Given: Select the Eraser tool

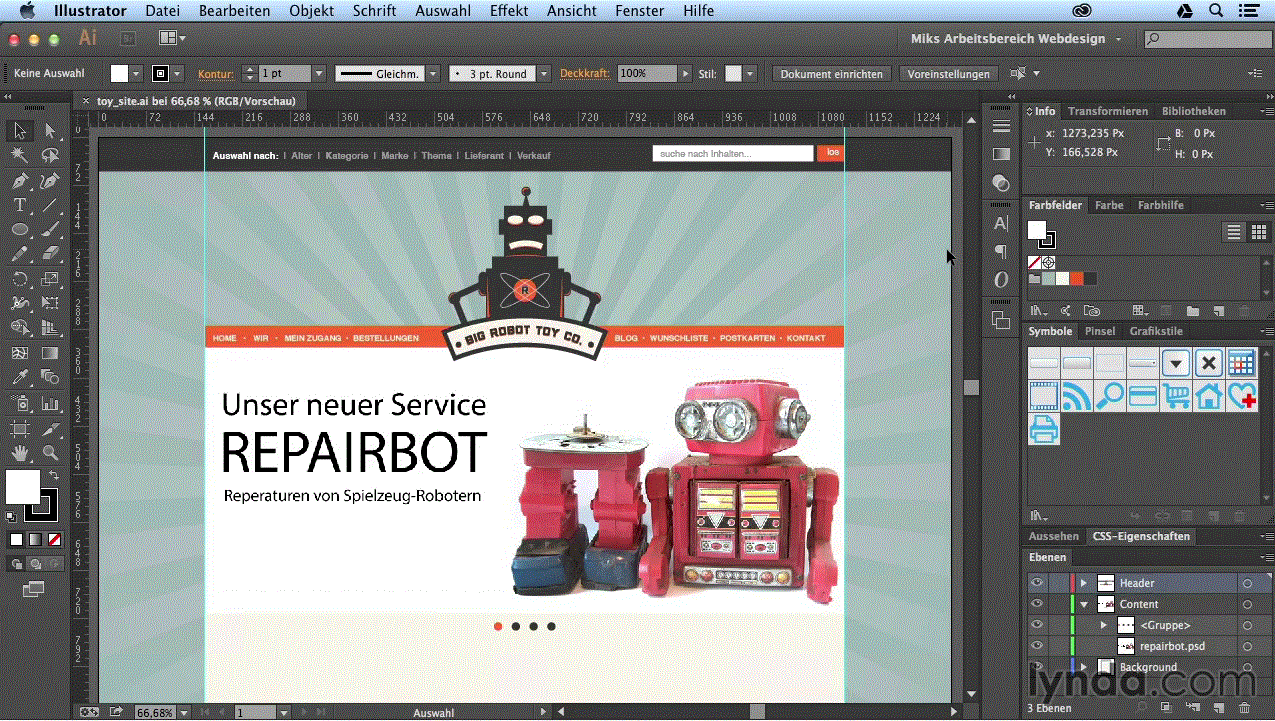Looking at the screenshot, I should click(50, 255).
